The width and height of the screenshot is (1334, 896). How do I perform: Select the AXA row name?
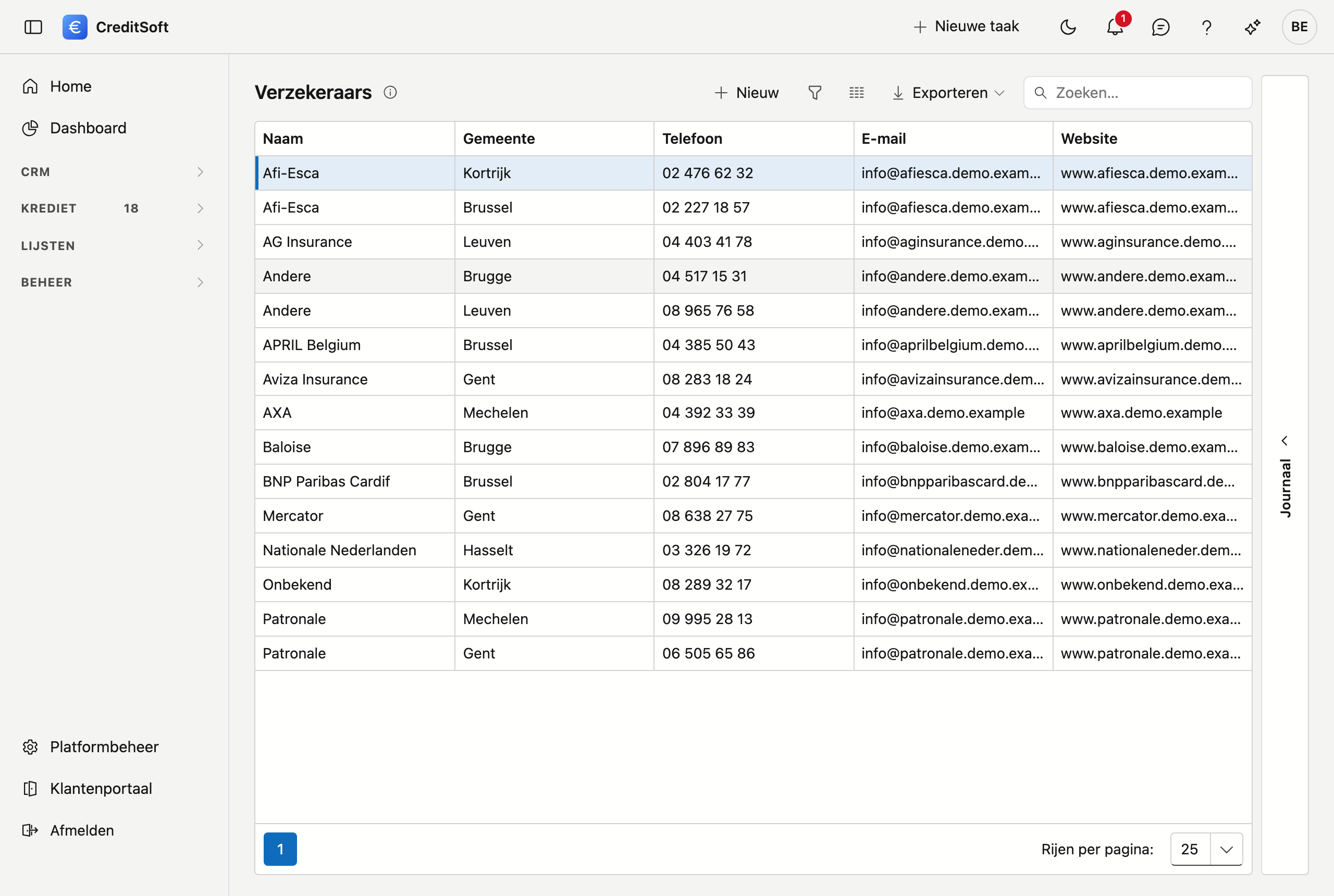coord(277,413)
